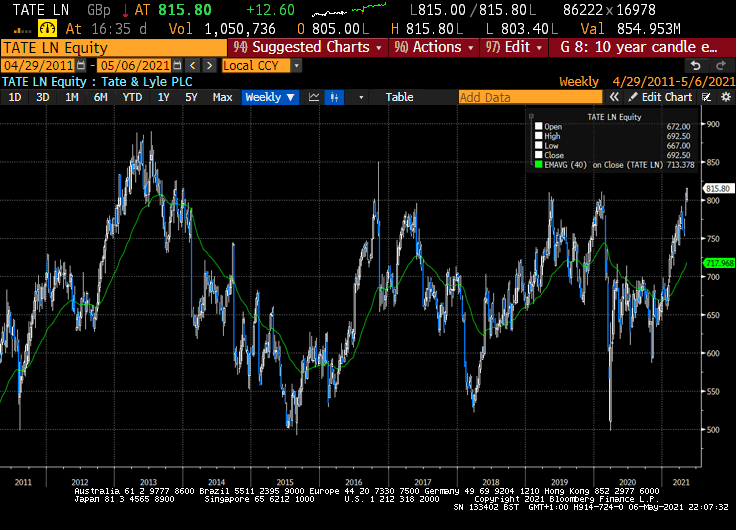Click the intraday sparkline mini chart
This screenshot has height=530, width=736.
click(x=349, y=9)
